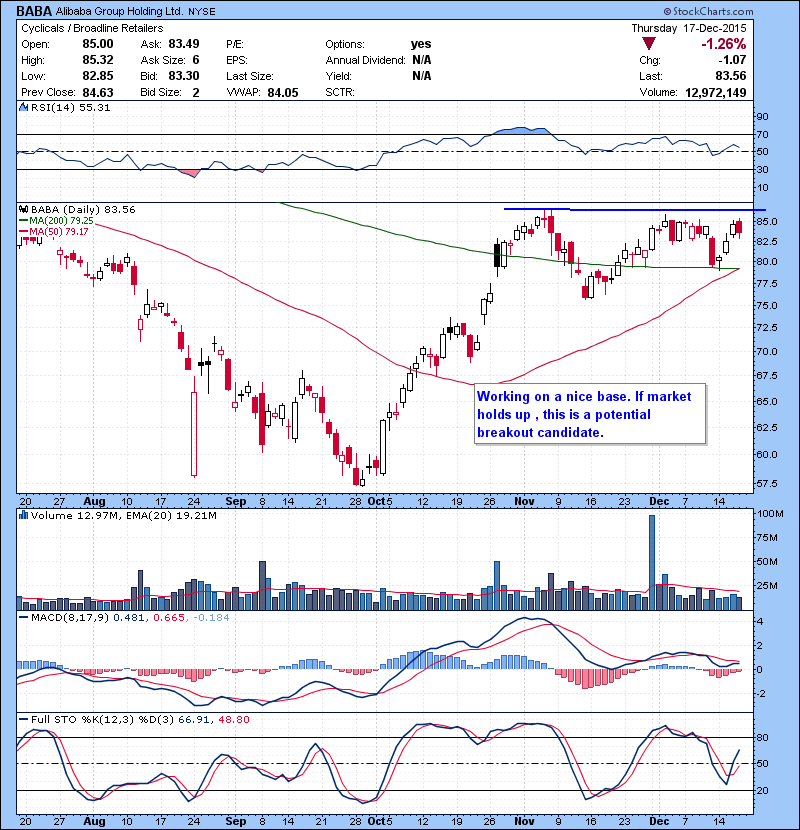Click the 100M volume axis label
Image resolution: width=800 pixels, height=830 pixels.
pyautogui.click(x=770, y=513)
